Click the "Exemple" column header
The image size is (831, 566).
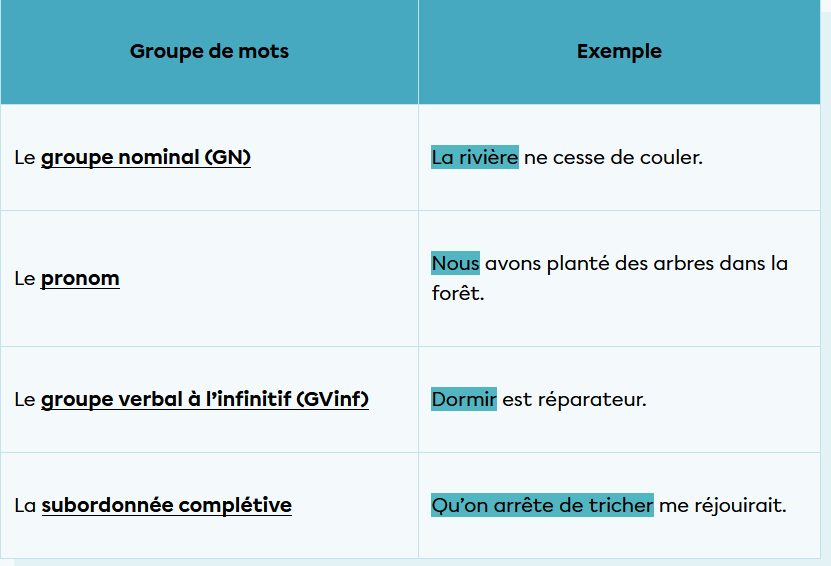(619, 52)
